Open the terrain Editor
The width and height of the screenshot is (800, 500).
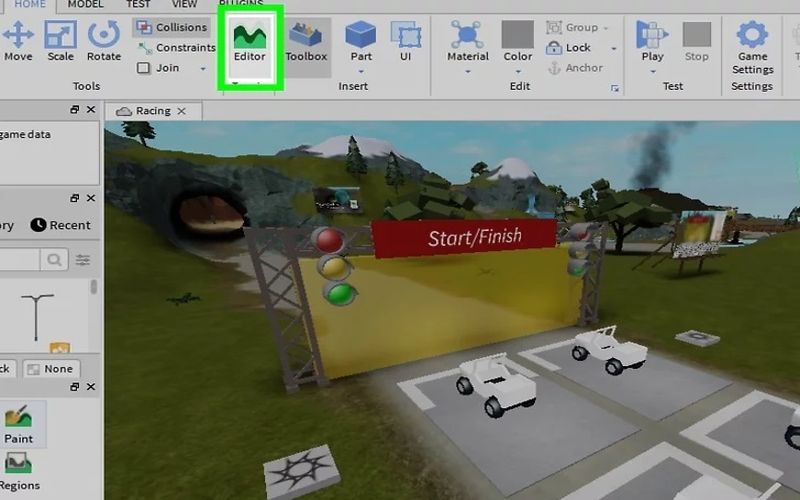click(x=249, y=43)
